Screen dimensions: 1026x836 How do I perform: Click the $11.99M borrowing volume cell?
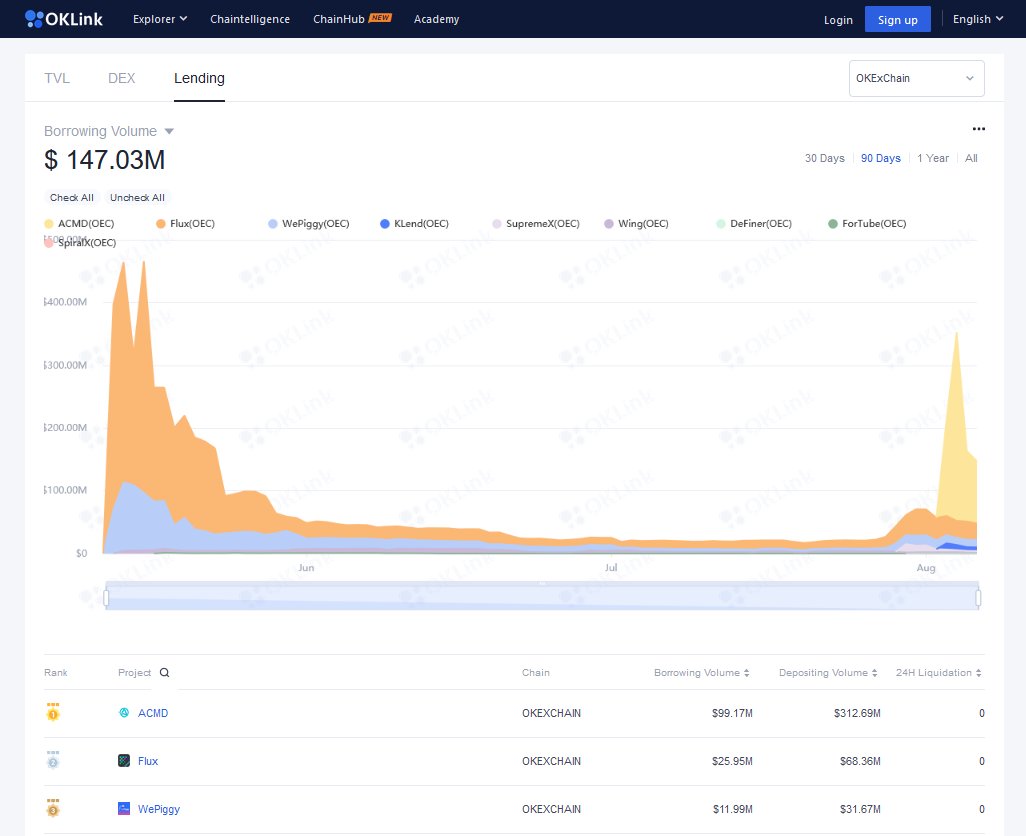coord(733,809)
